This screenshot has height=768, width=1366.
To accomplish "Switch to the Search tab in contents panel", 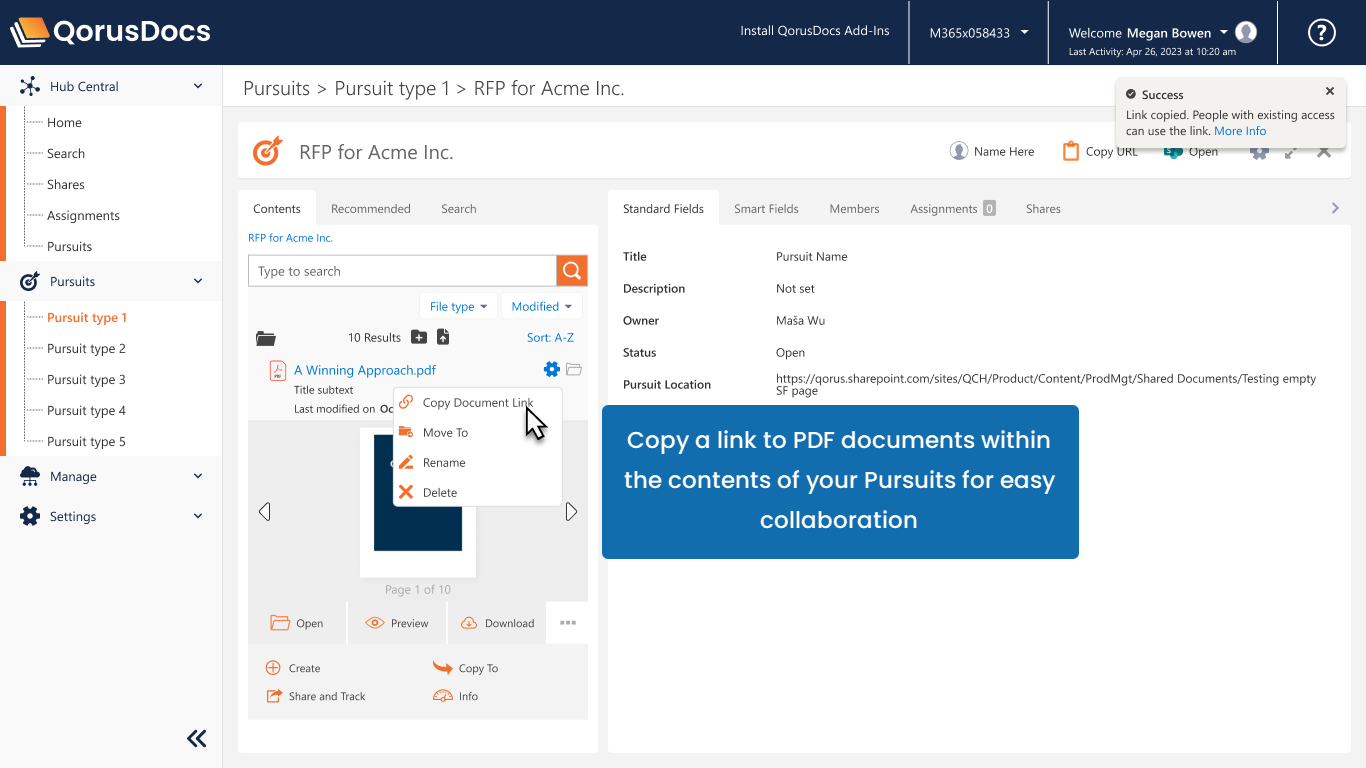I will (x=459, y=208).
